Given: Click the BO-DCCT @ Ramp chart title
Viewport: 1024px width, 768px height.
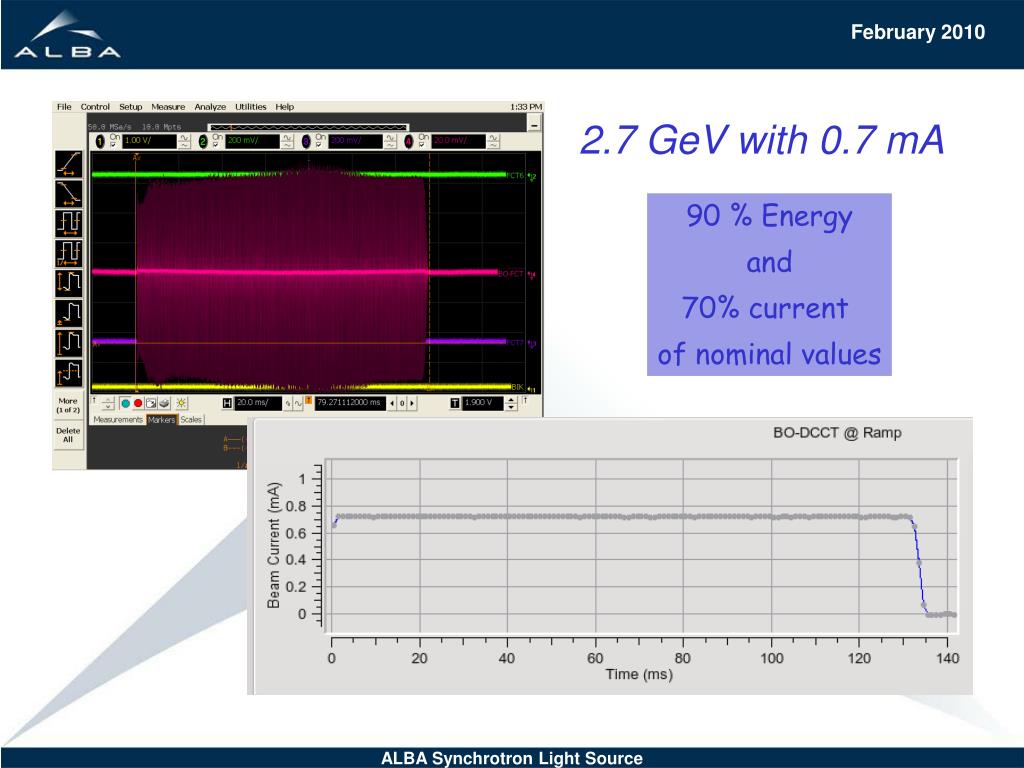Looking at the screenshot, I should (x=837, y=432).
